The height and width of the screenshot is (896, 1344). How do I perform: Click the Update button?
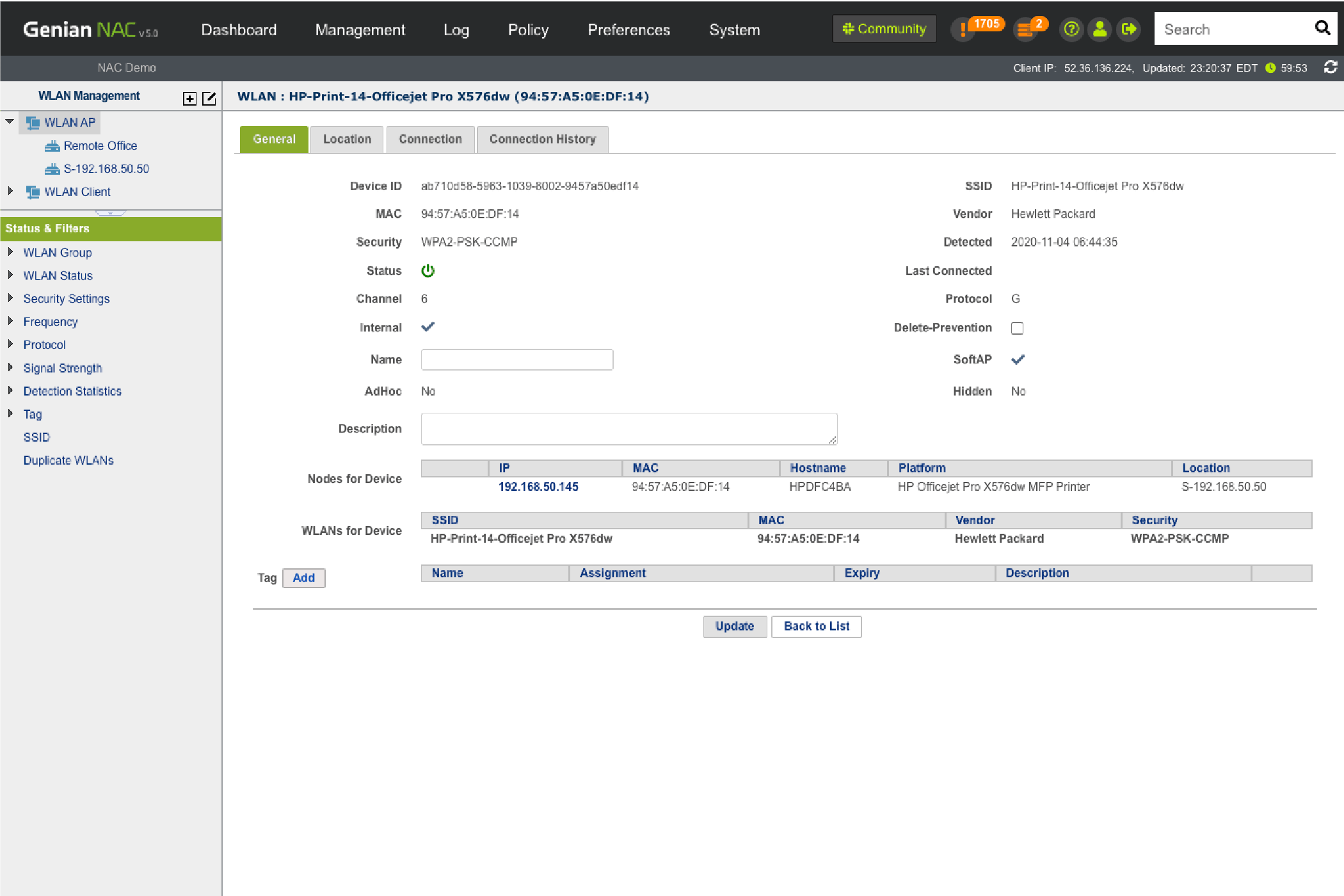pyautogui.click(x=734, y=627)
